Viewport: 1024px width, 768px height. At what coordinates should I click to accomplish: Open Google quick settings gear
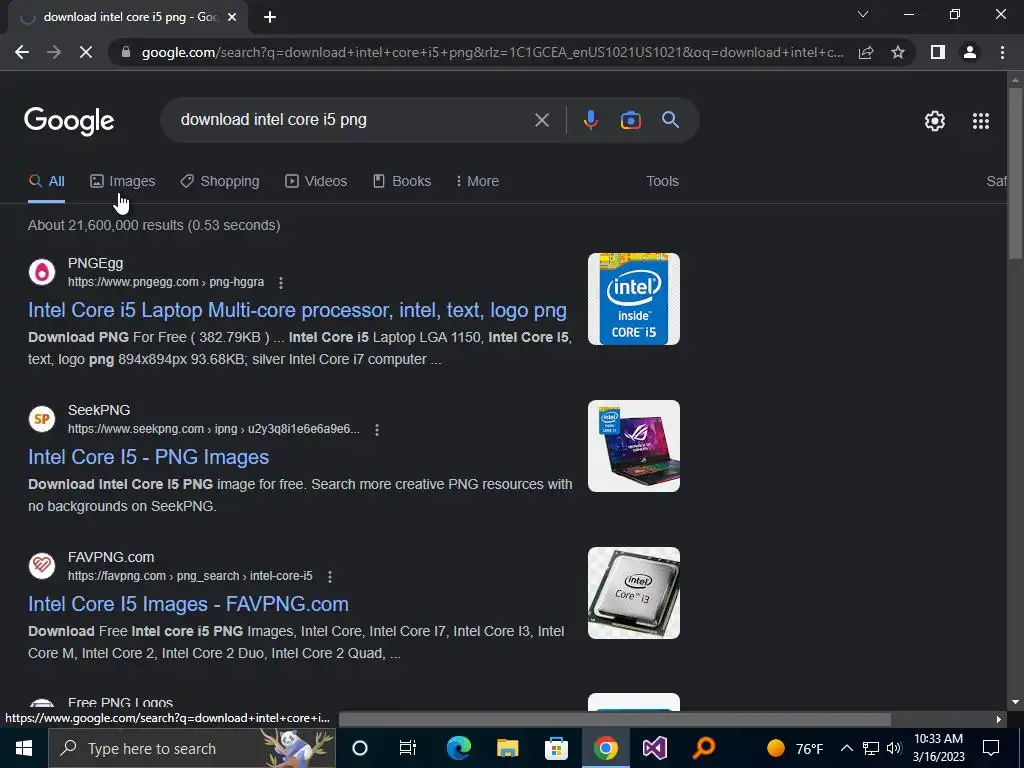tap(935, 121)
